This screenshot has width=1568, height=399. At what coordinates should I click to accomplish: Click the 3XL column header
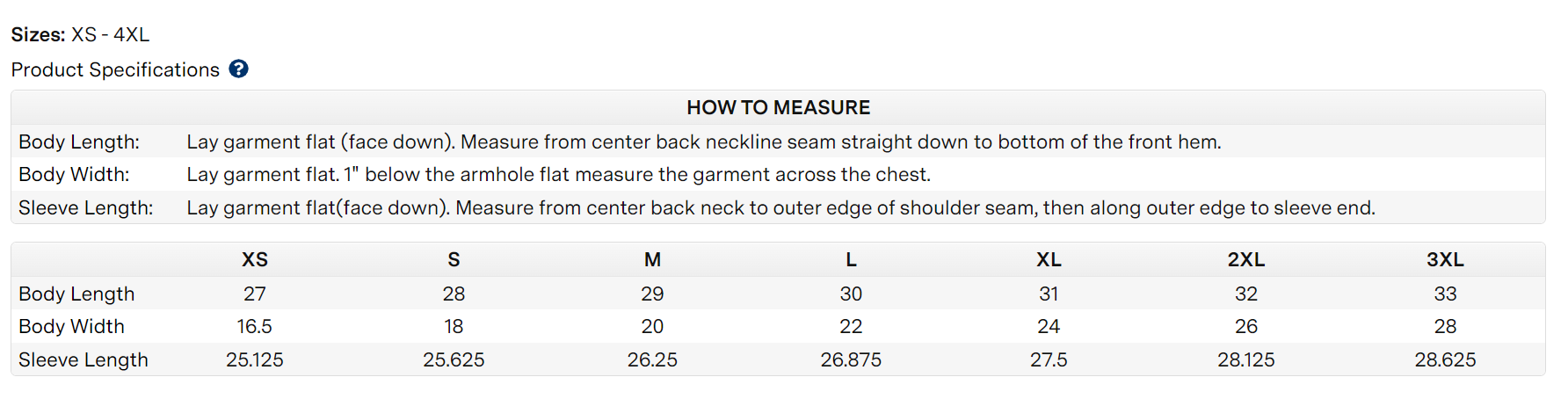(x=1445, y=259)
